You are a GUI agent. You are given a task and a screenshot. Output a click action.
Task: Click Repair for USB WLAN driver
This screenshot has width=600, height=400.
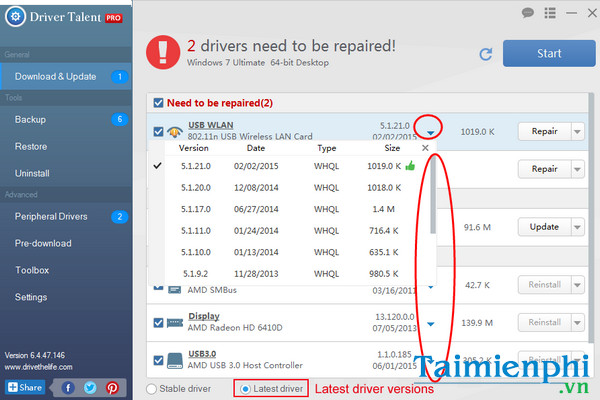pyautogui.click(x=545, y=132)
